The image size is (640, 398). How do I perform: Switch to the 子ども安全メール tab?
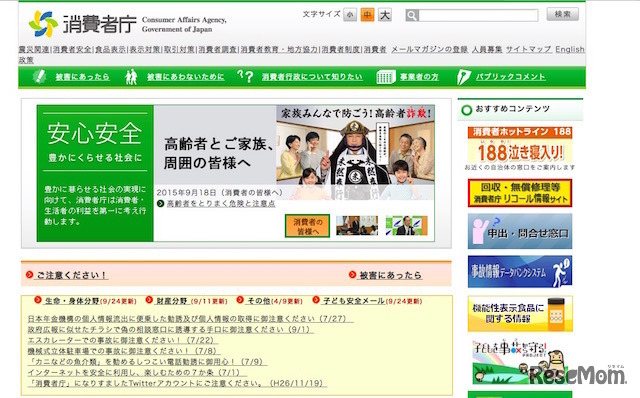pos(353,301)
